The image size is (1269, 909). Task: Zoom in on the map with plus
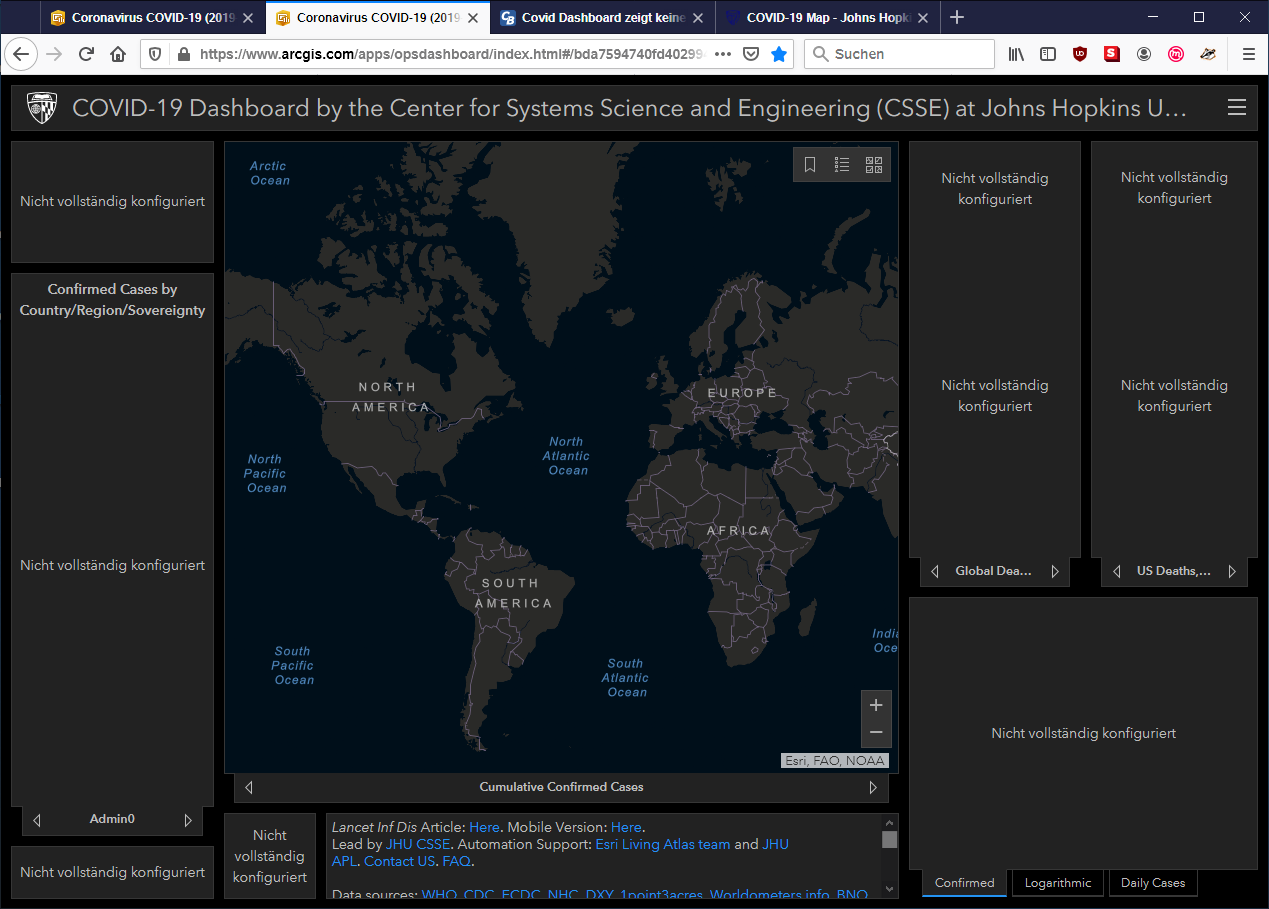[x=876, y=705]
